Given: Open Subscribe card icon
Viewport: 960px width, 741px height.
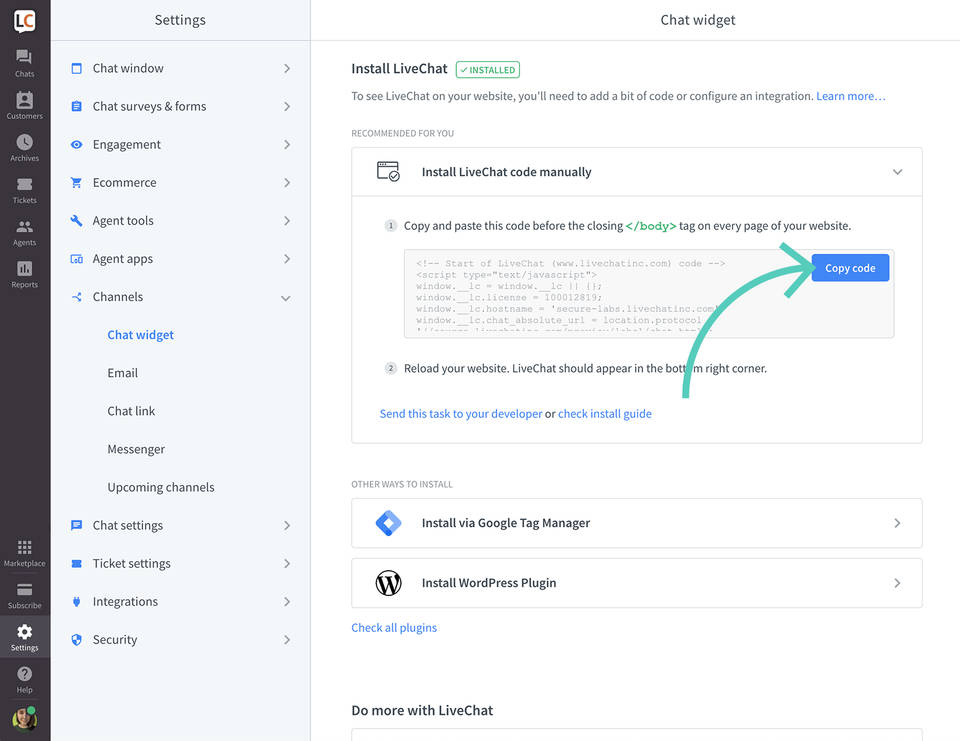Looking at the screenshot, I should pyautogui.click(x=24, y=594).
